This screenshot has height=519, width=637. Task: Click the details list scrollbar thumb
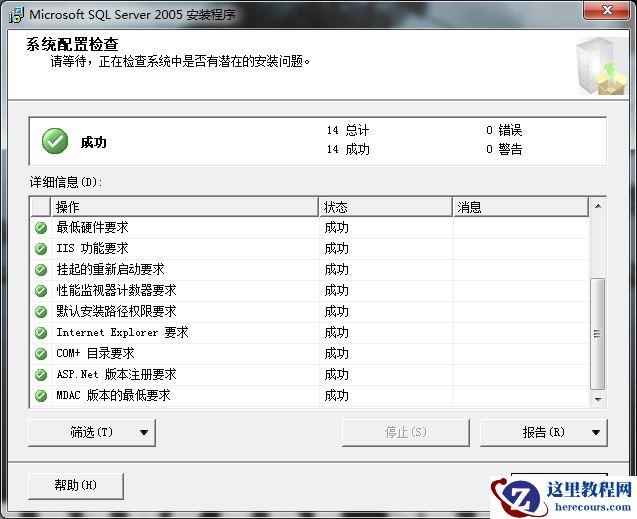[597, 334]
